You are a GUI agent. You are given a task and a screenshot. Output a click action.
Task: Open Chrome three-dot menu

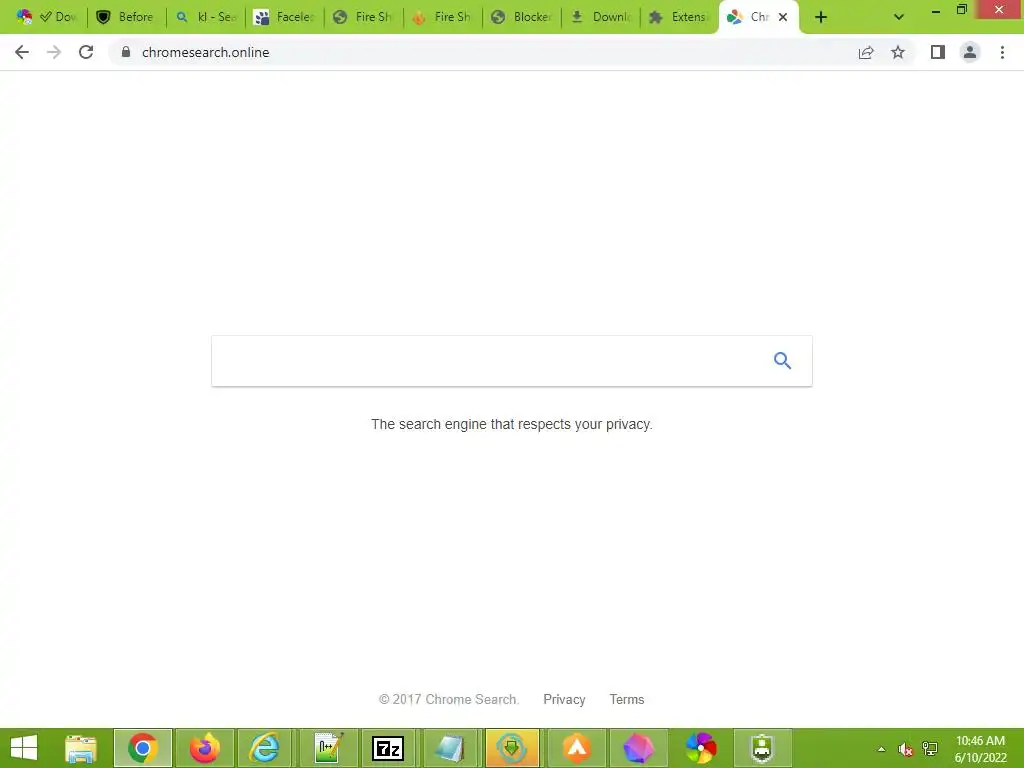pos(1002,52)
